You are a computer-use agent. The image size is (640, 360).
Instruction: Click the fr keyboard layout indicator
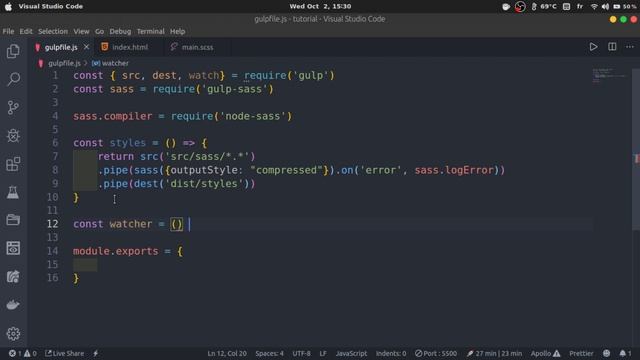click(580, 7)
